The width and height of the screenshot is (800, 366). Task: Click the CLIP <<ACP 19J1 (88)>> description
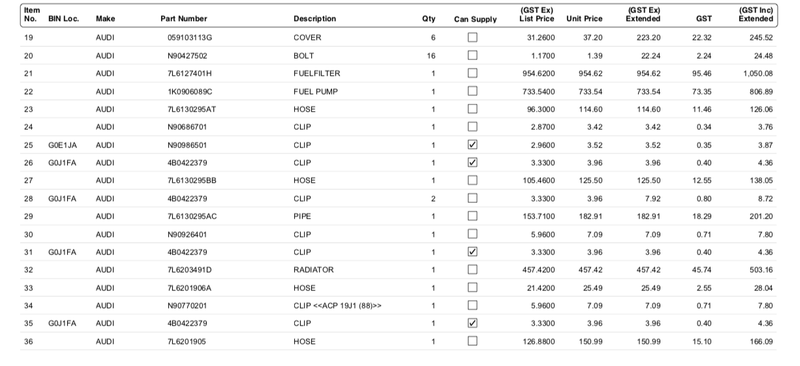(x=337, y=306)
